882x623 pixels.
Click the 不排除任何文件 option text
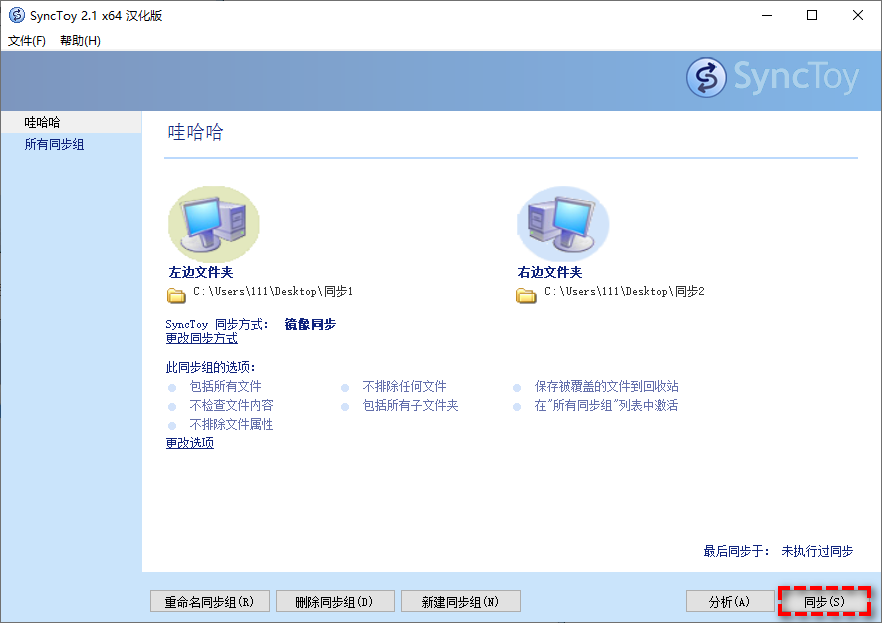click(404, 386)
